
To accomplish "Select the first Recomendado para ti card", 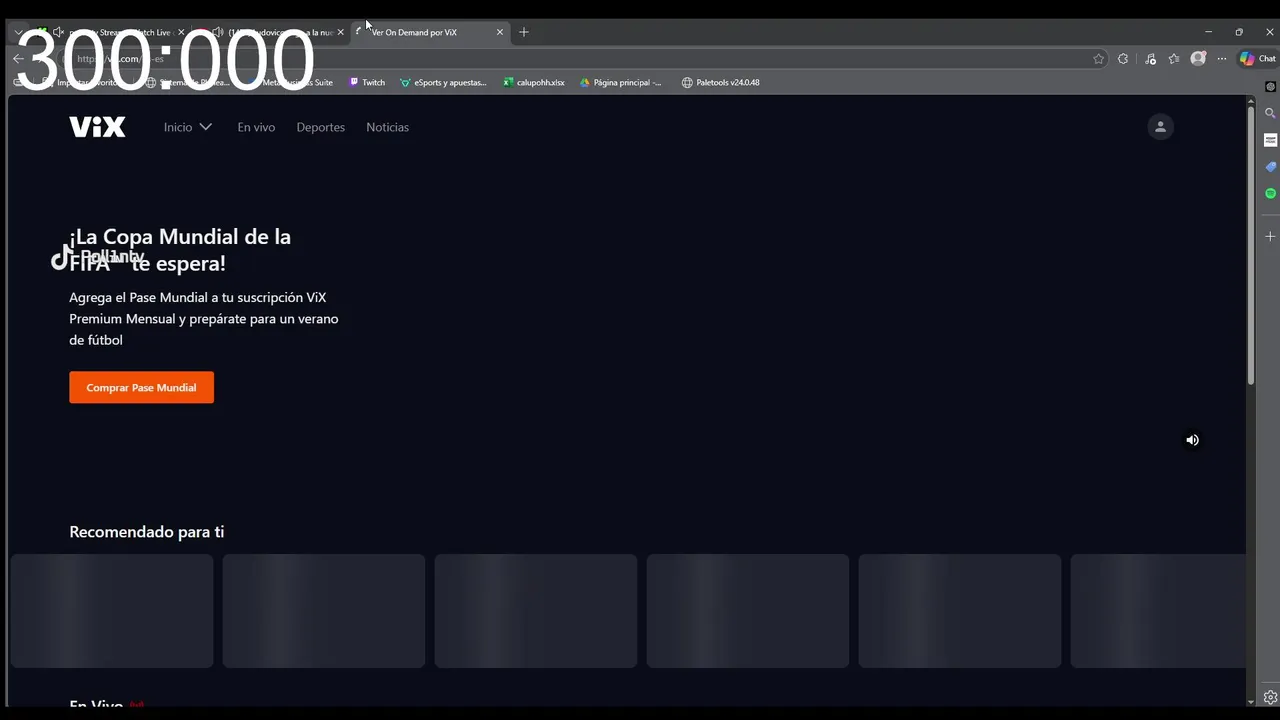I will pos(112,611).
